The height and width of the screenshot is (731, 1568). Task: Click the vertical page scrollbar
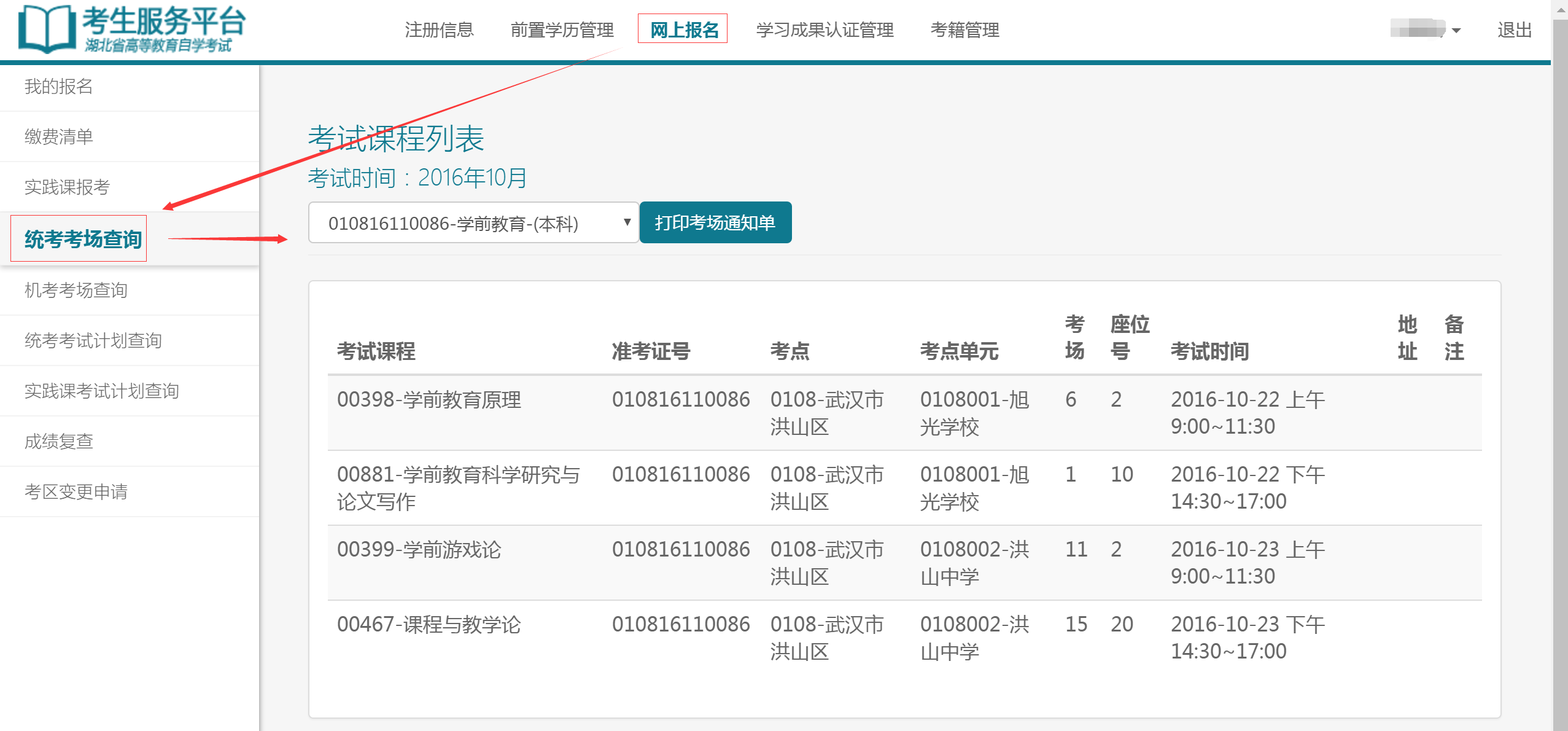pos(1559,369)
